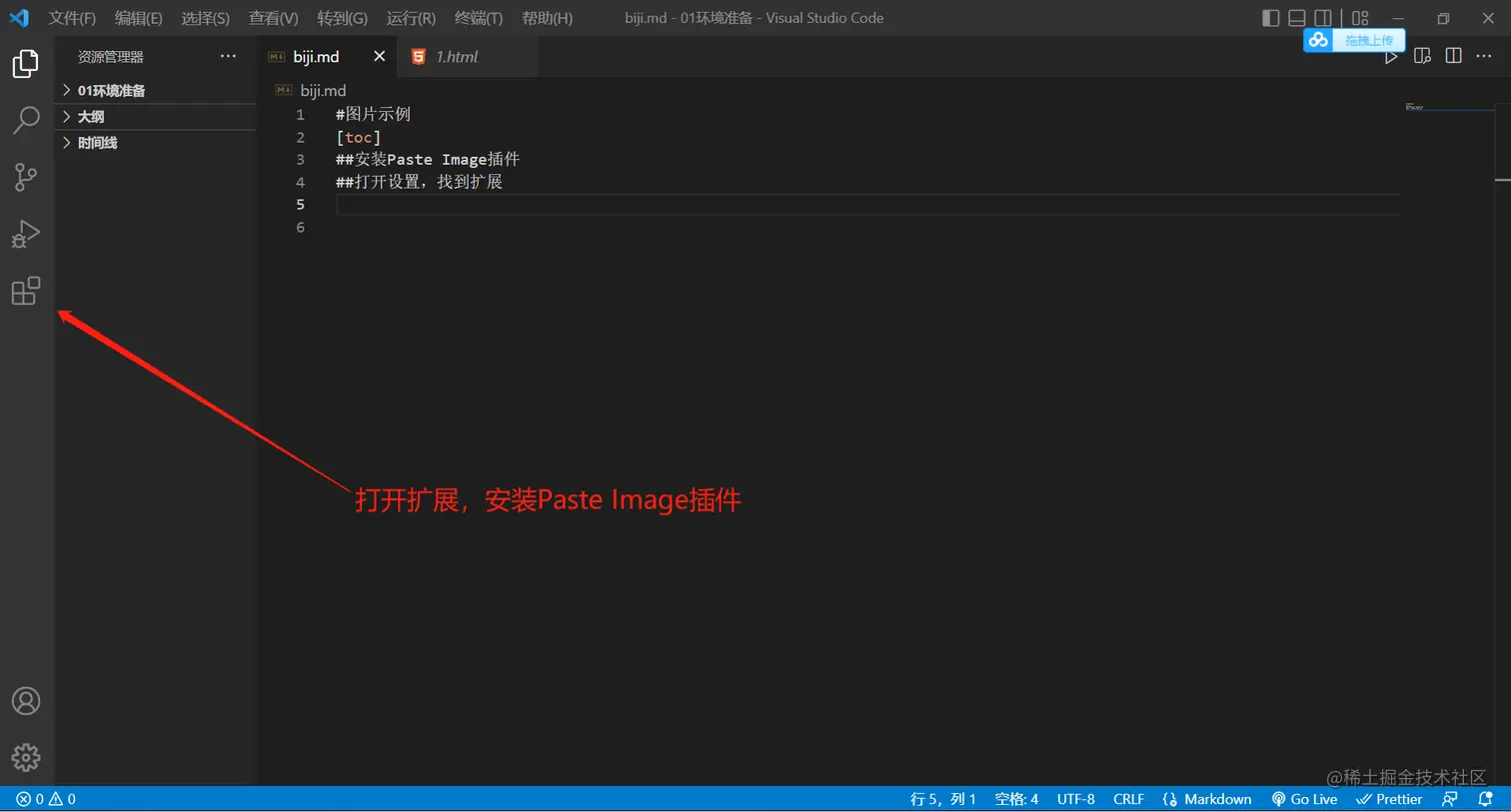Open editor more actions ellipsis

tap(1484, 56)
